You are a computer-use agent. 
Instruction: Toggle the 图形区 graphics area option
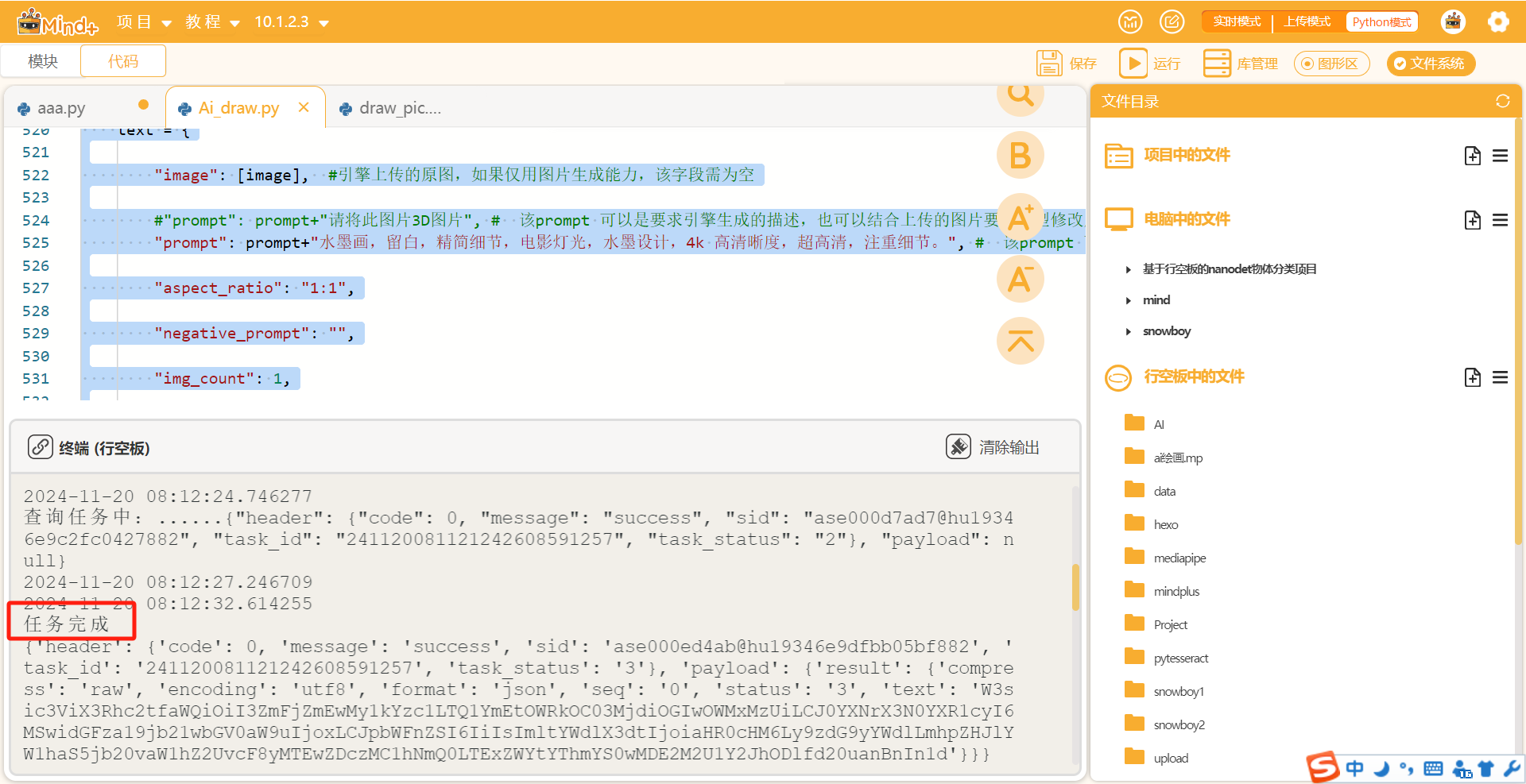click(x=1331, y=64)
